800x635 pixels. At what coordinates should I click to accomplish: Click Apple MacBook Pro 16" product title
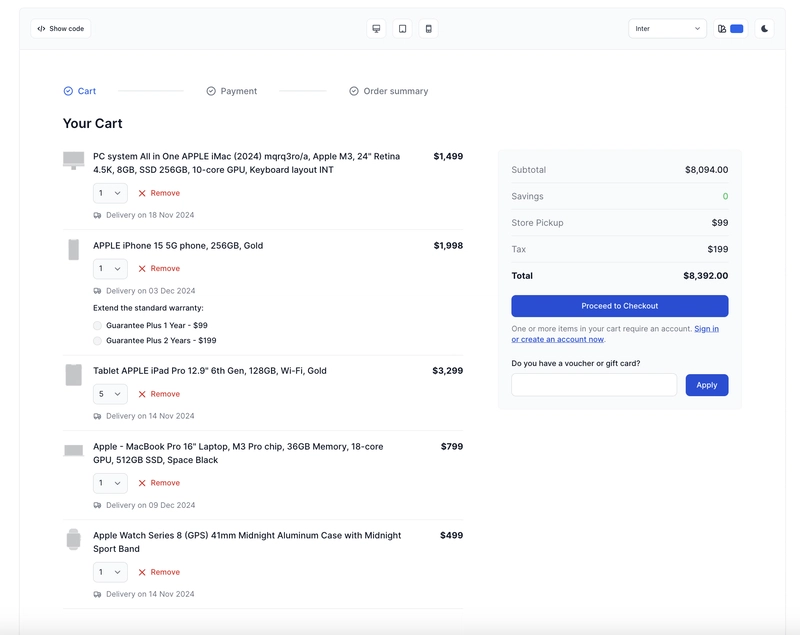point(238,453)
